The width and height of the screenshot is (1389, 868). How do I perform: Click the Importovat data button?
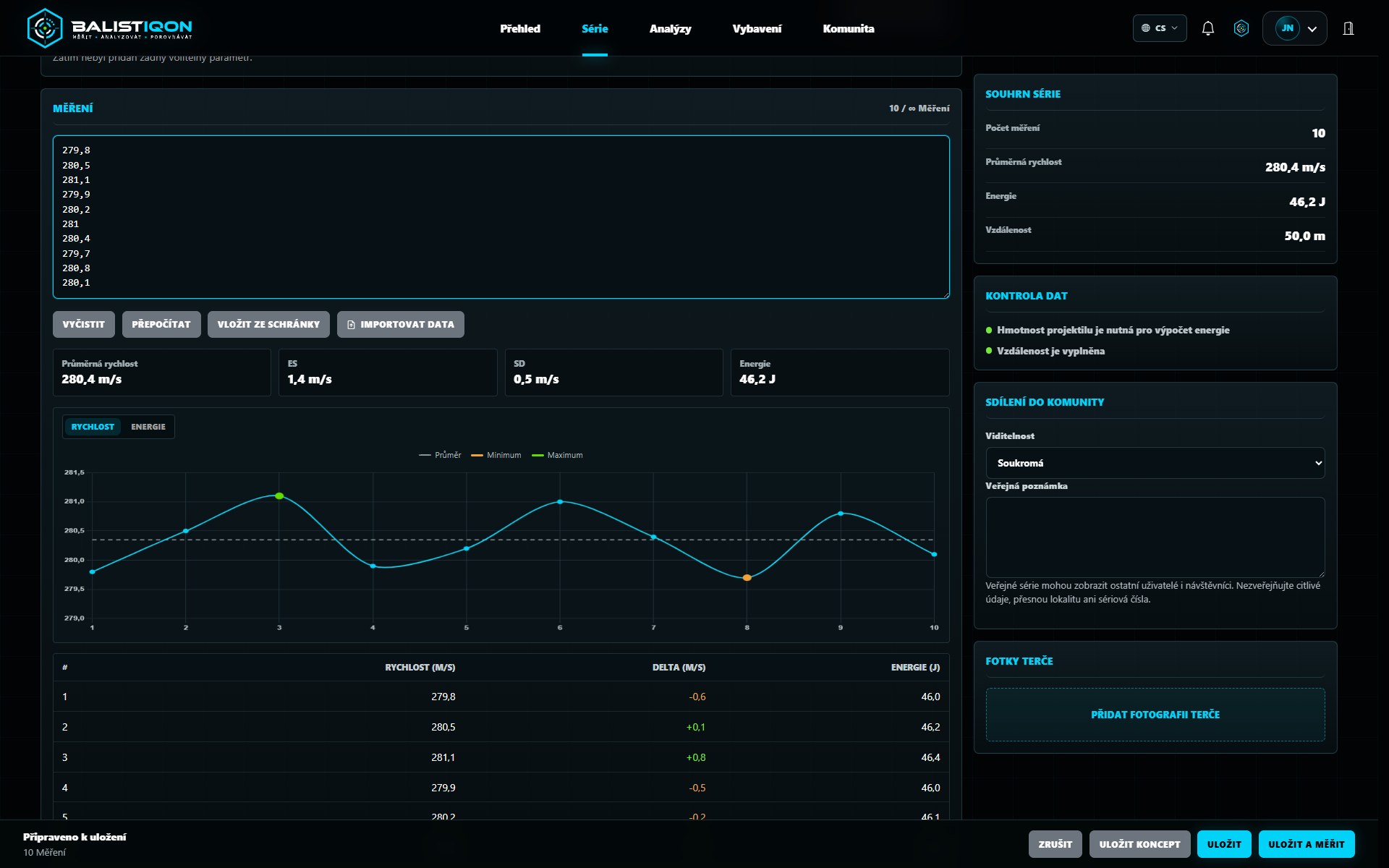tap(400, 324)
